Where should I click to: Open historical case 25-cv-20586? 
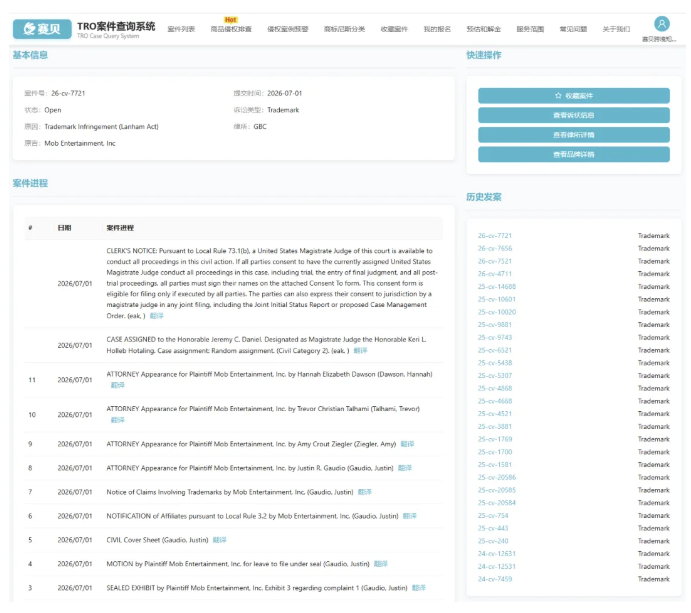(497, 477)
